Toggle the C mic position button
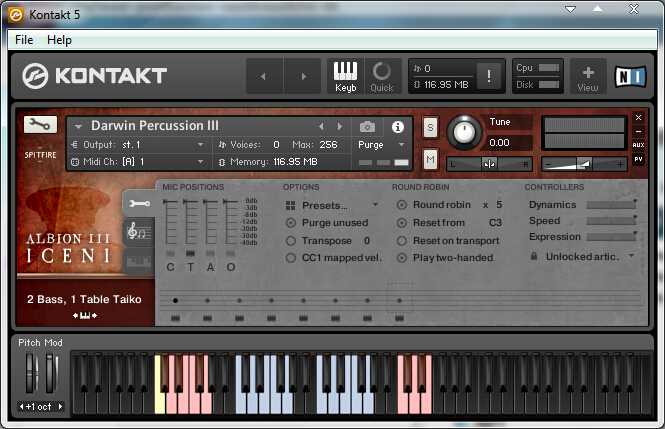 [170, 254]
